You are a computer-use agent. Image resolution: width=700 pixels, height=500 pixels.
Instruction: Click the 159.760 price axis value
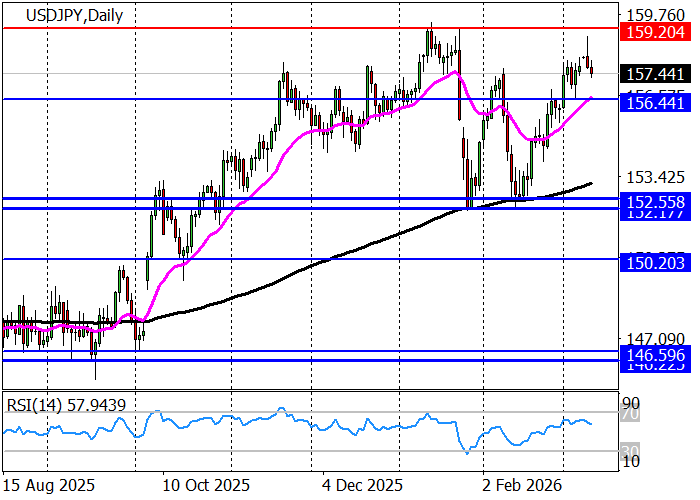click(x=654, y=15)
